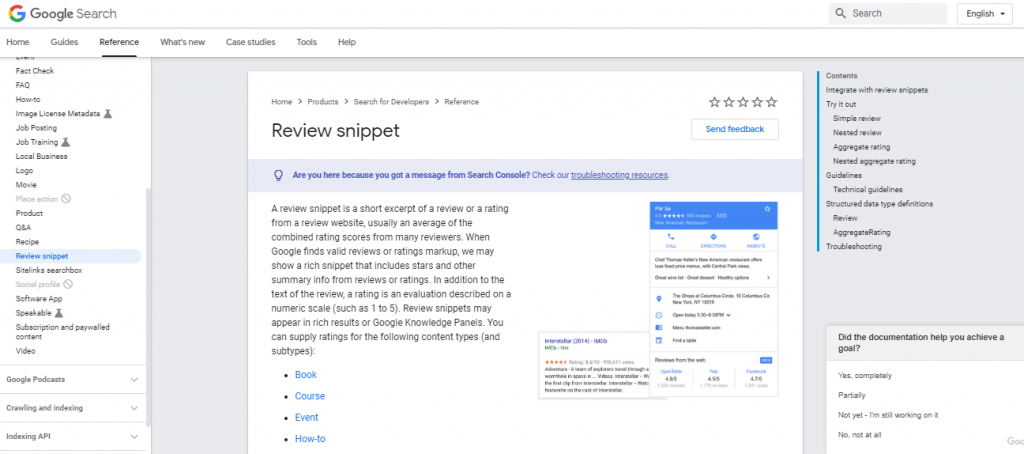Click Products in the breadcrumb
The height and width of the screenshot is (454, 1024).
[x=323, y=102]
